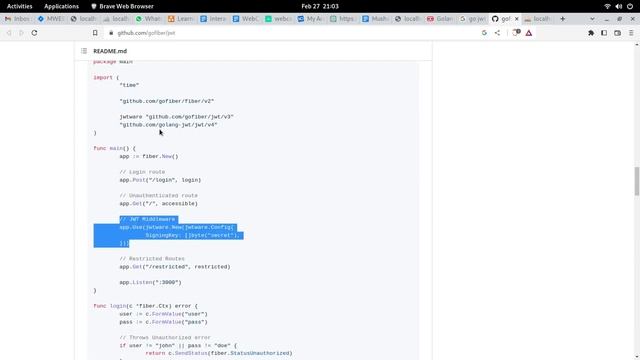The image size is (640, 360).
Task: Click the return c.SendStatus(fiber.StatusUnauthorized) line
Action: coord(219,353)
